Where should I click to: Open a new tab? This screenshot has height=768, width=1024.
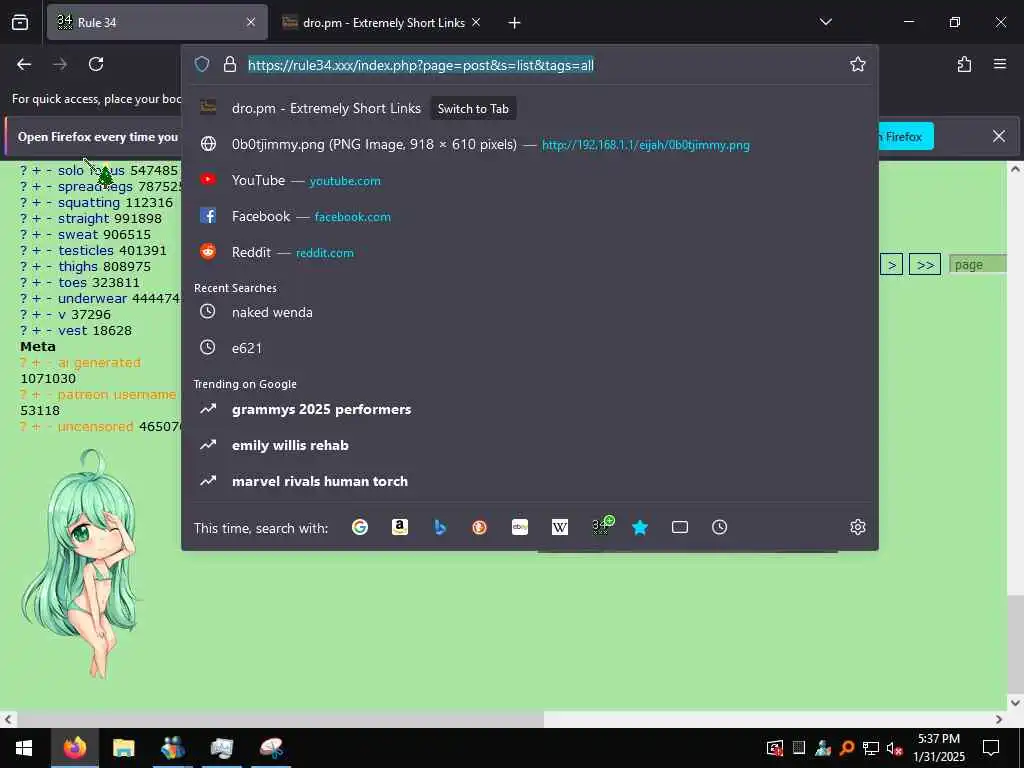click(514, 23)
